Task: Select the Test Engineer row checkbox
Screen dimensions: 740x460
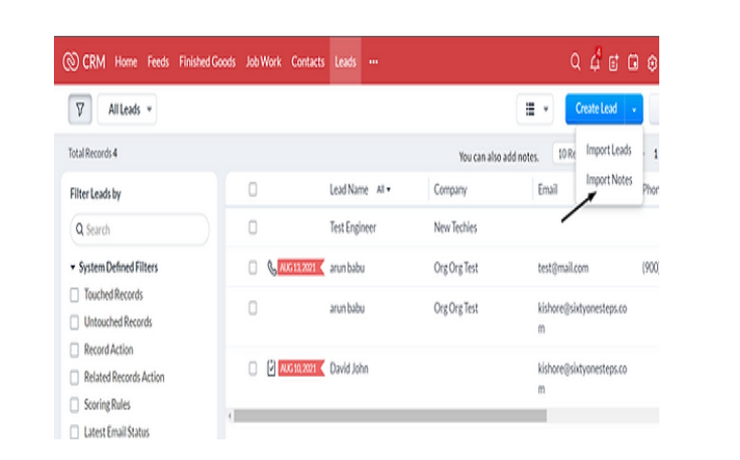Action: 253,227
